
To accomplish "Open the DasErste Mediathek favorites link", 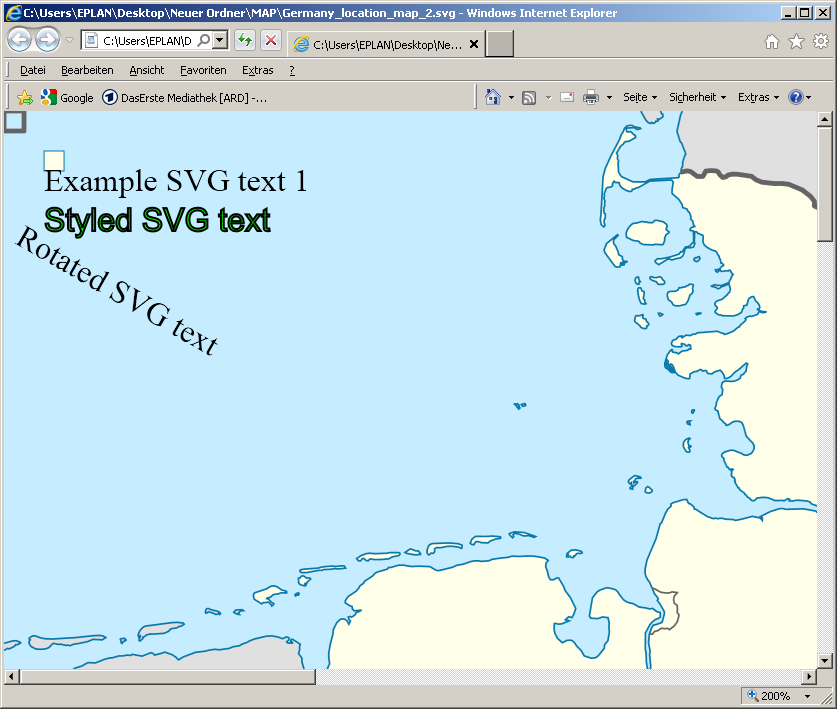I will point(185,98).
